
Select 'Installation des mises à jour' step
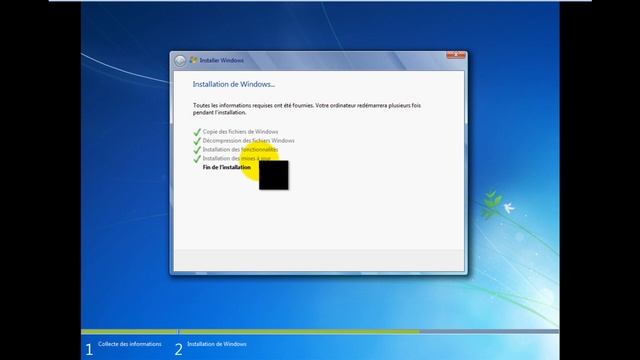click(237, 158)
